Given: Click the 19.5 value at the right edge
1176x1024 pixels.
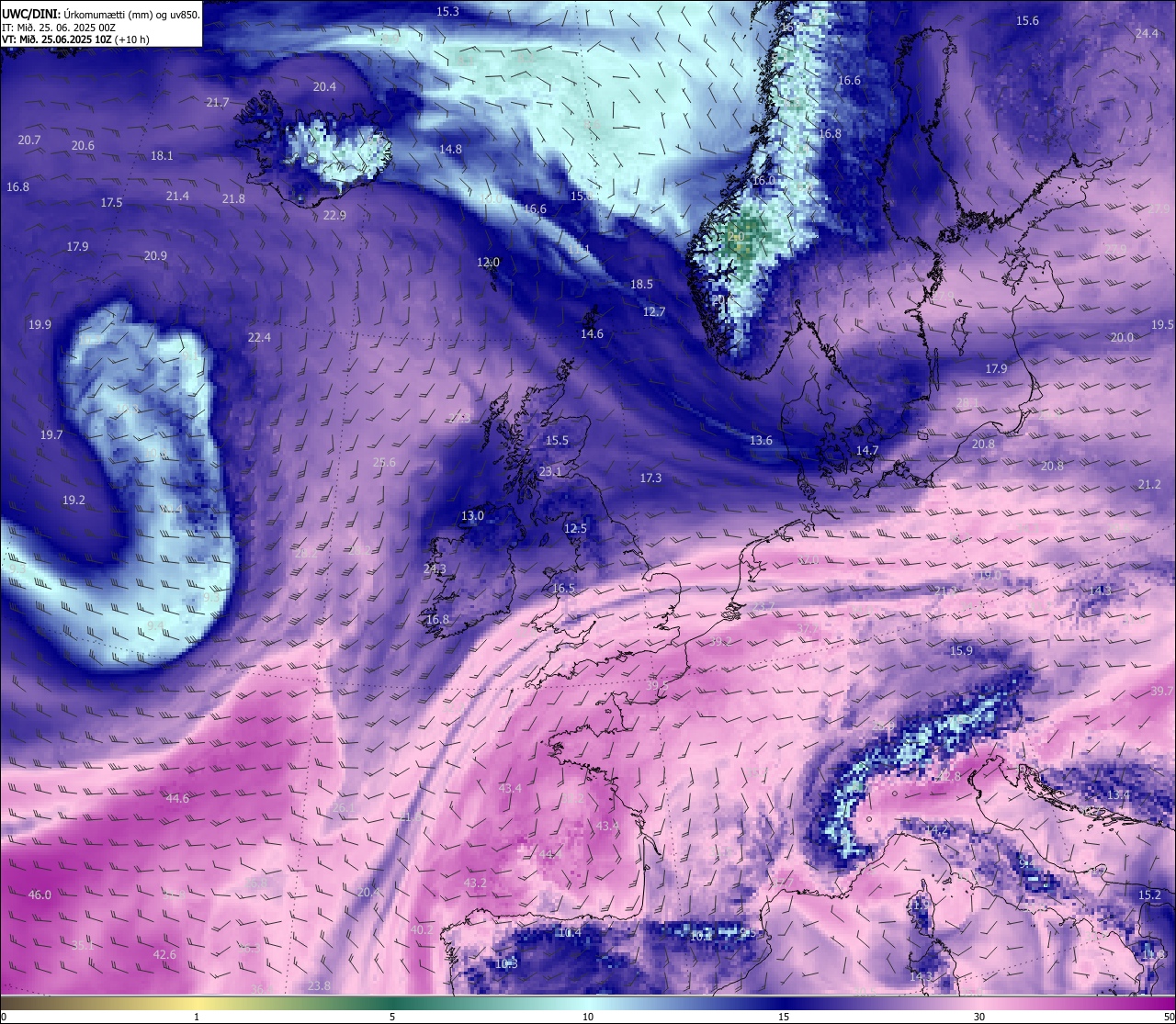Looking at the screenshot, I should [1162, 324].
